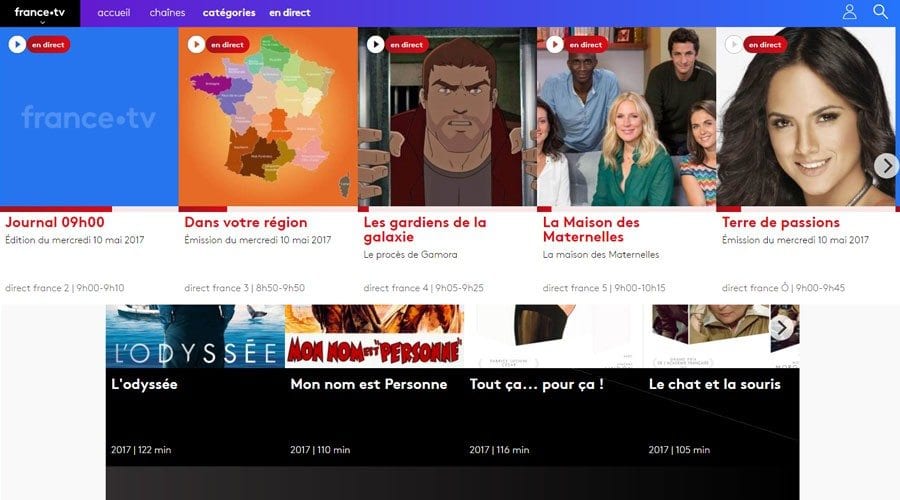Viewport: 900px width, 500px height.
Task: Open the Mon nom est Personne title
Action: [x=368, y=384]
